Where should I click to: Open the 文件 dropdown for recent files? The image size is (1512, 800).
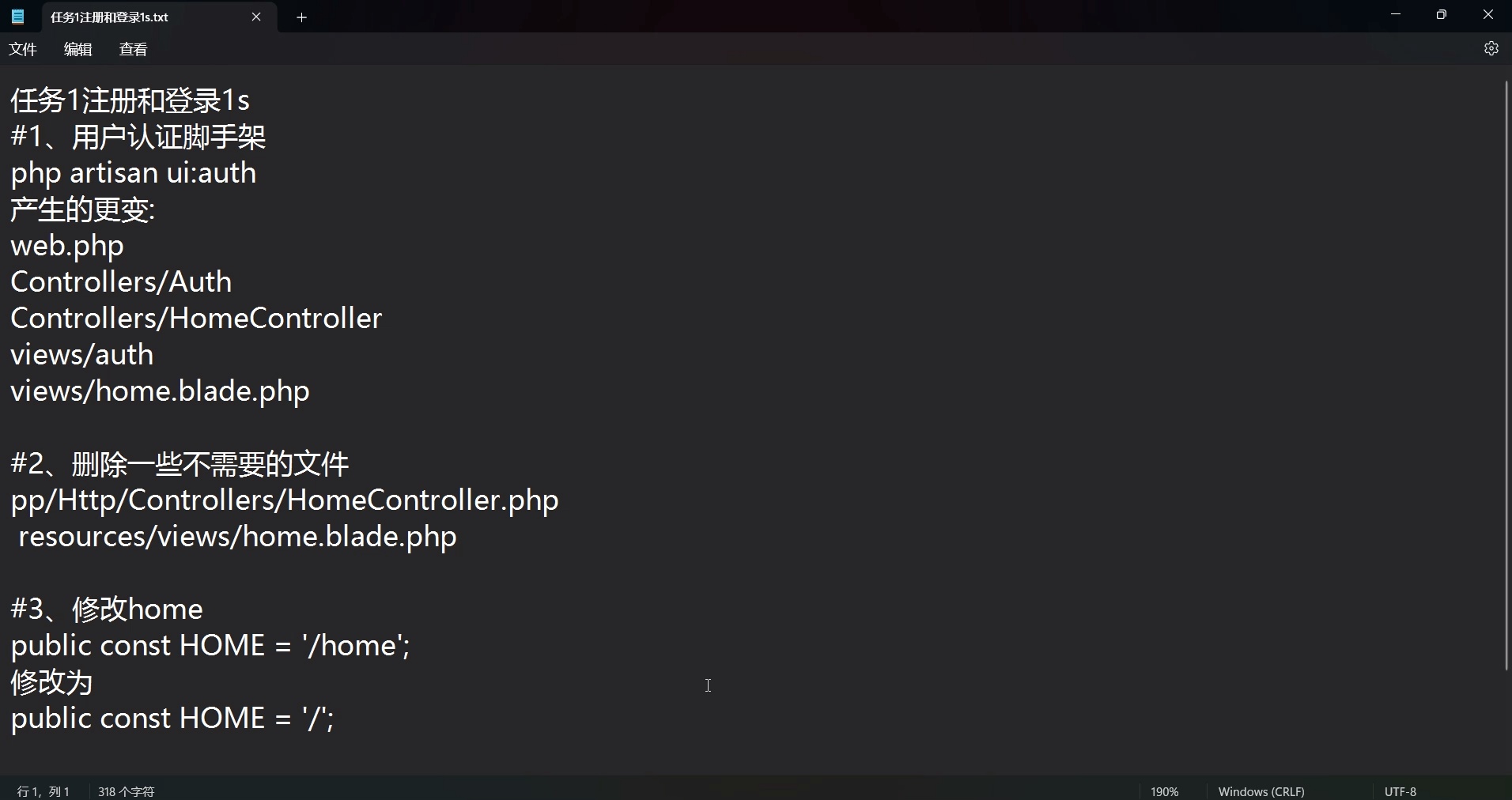(23, 48)
